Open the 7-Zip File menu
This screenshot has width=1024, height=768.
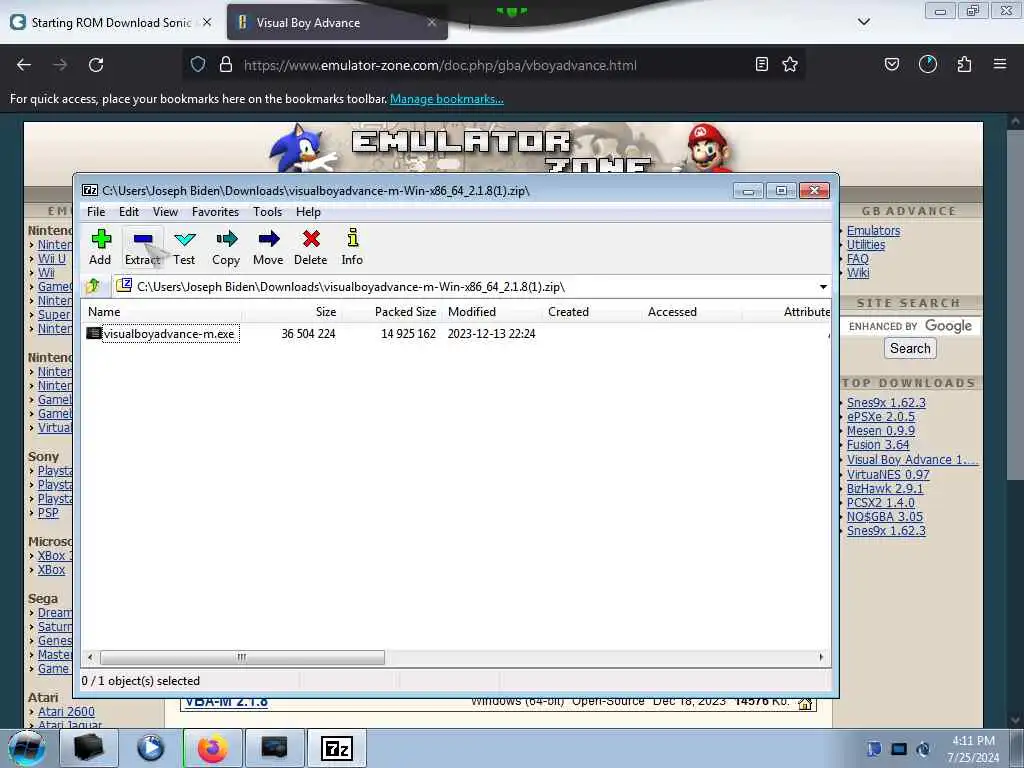pyautogui.click(x=96, y=212)
